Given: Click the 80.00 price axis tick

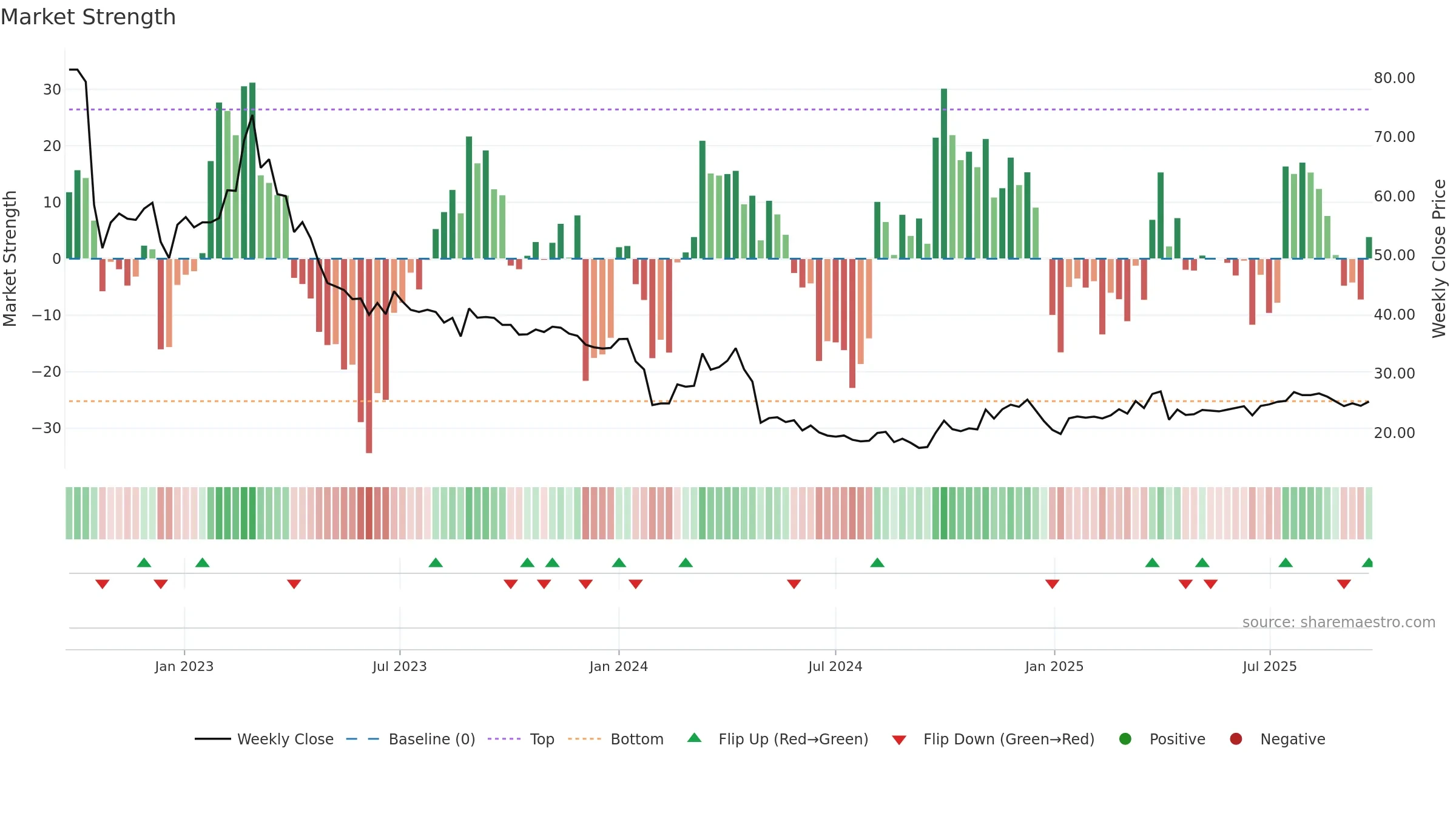Looking at the screenshot, I should click(1395, 78).
